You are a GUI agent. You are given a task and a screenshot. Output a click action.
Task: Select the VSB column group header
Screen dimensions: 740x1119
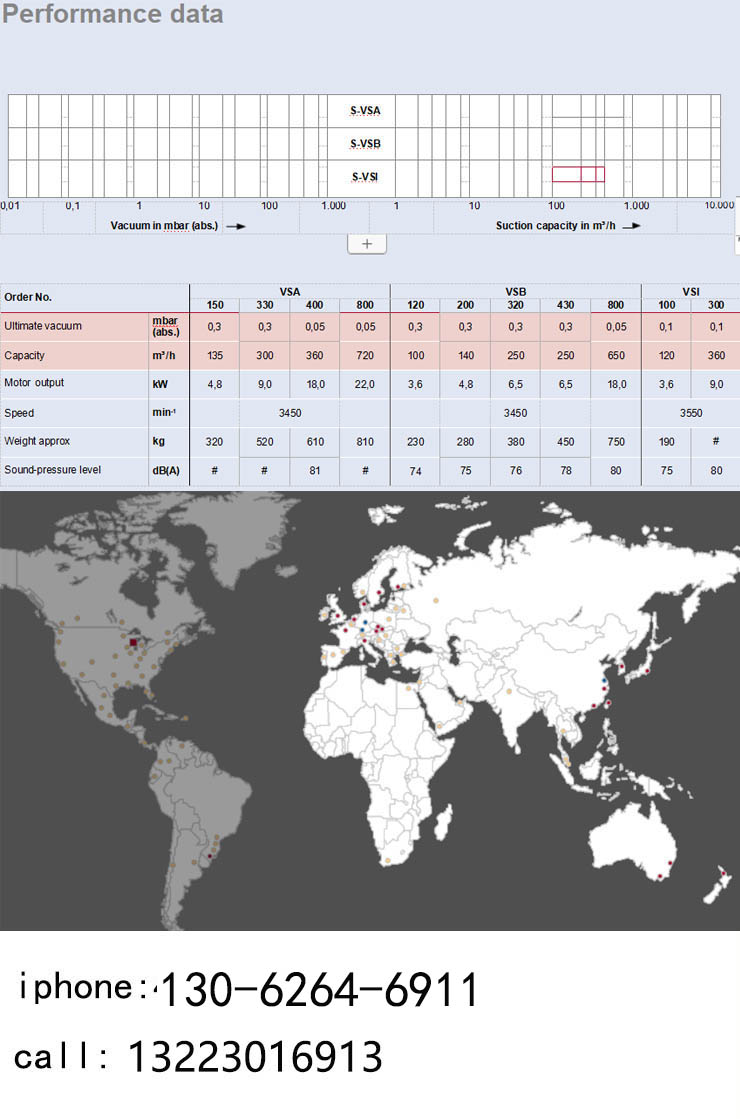pyautogui.click(x=515, y=291)
